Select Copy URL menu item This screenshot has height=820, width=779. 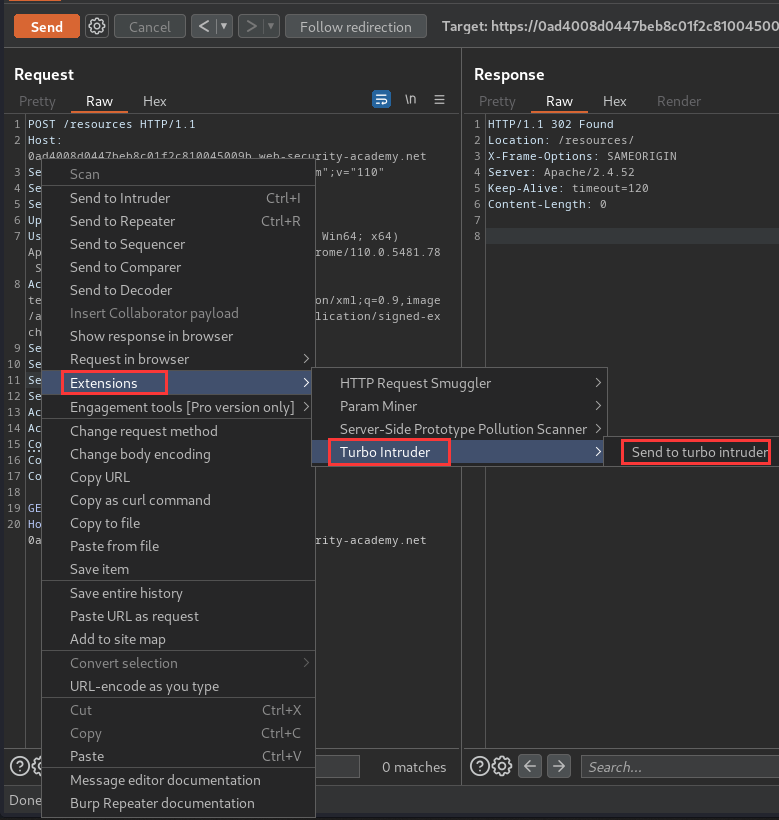coord(178,477)
